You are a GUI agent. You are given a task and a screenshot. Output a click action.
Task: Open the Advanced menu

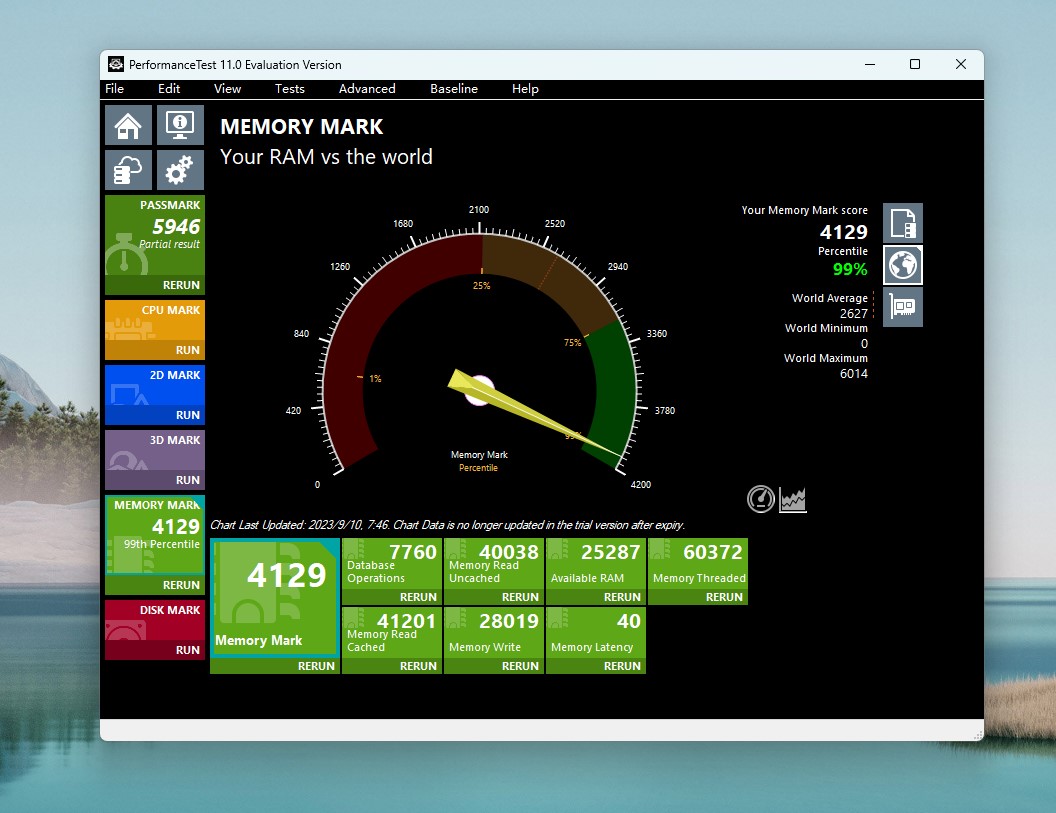tap(367, 89)
